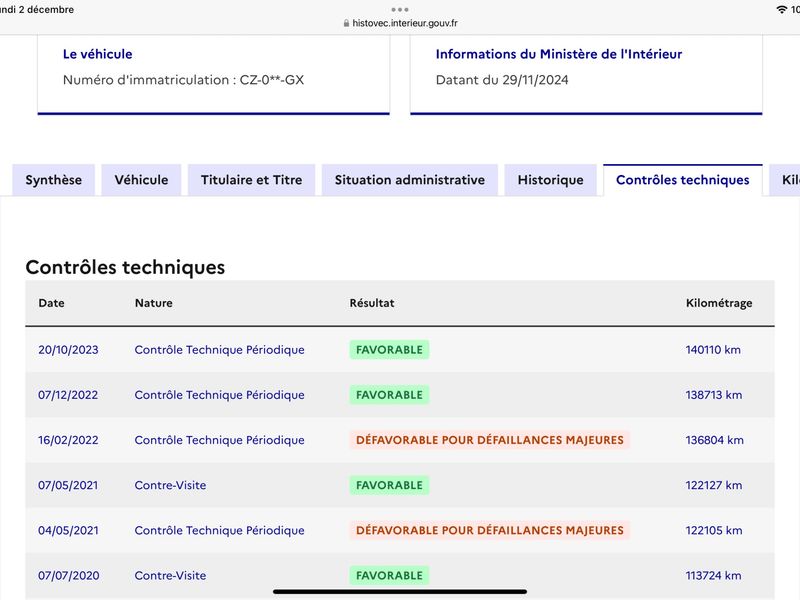Click Contrôle Technique Périodique in the 16/02/2022 row
800x600 pixels.
pos(219,440)
